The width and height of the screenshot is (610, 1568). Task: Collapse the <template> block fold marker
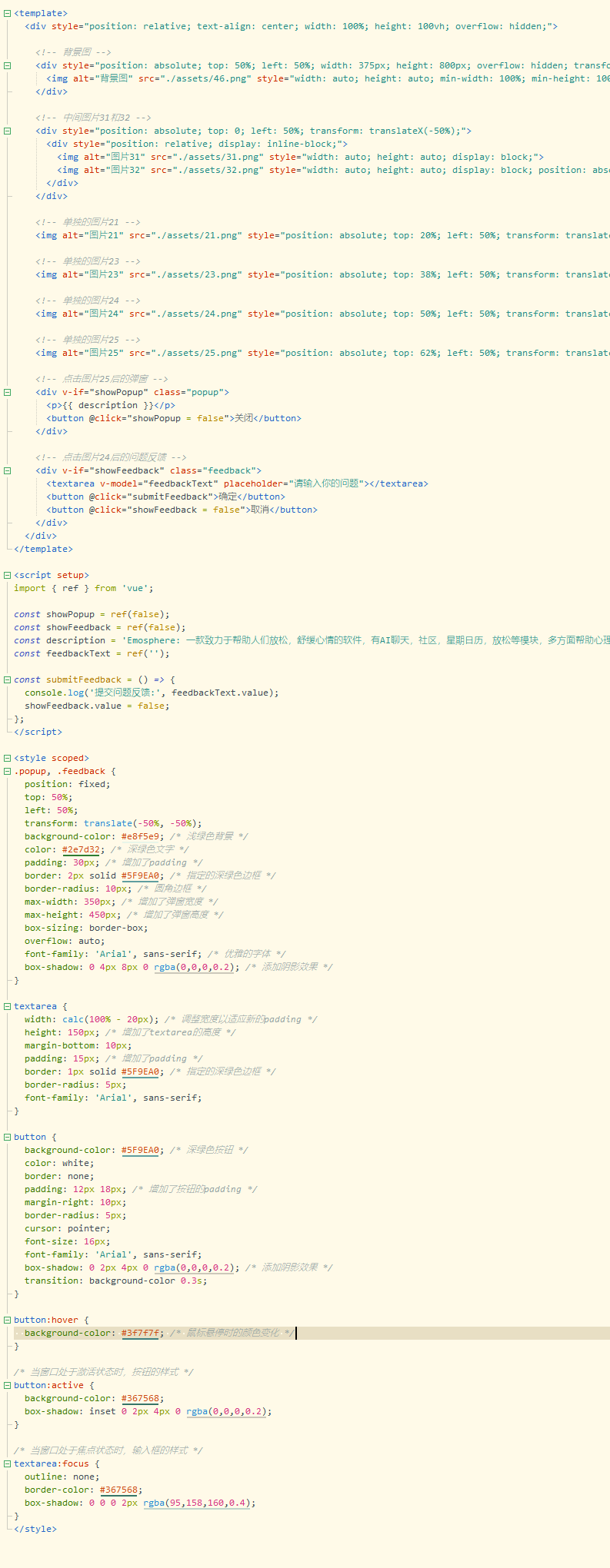7,13
